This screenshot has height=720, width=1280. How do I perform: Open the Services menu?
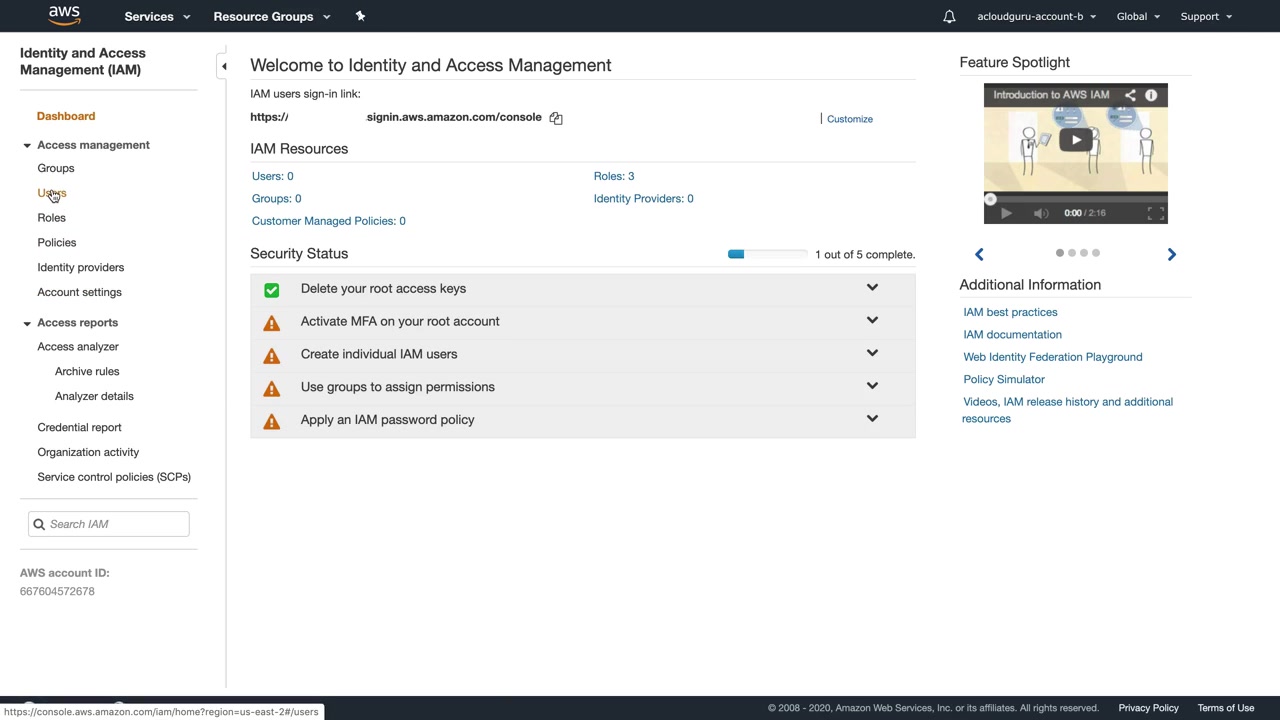[x=157, y=16]
